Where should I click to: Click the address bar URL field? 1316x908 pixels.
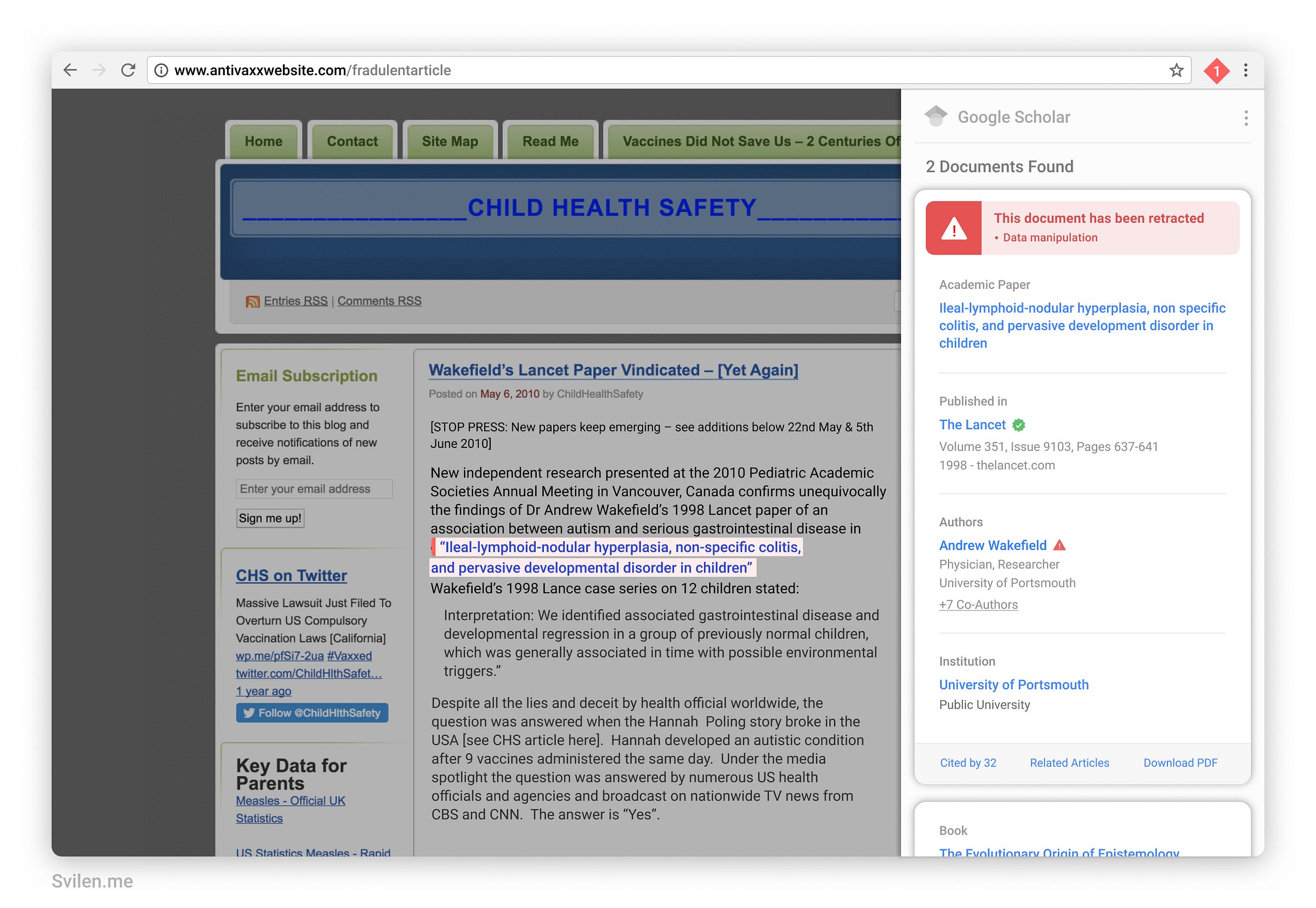click(669, 70)
